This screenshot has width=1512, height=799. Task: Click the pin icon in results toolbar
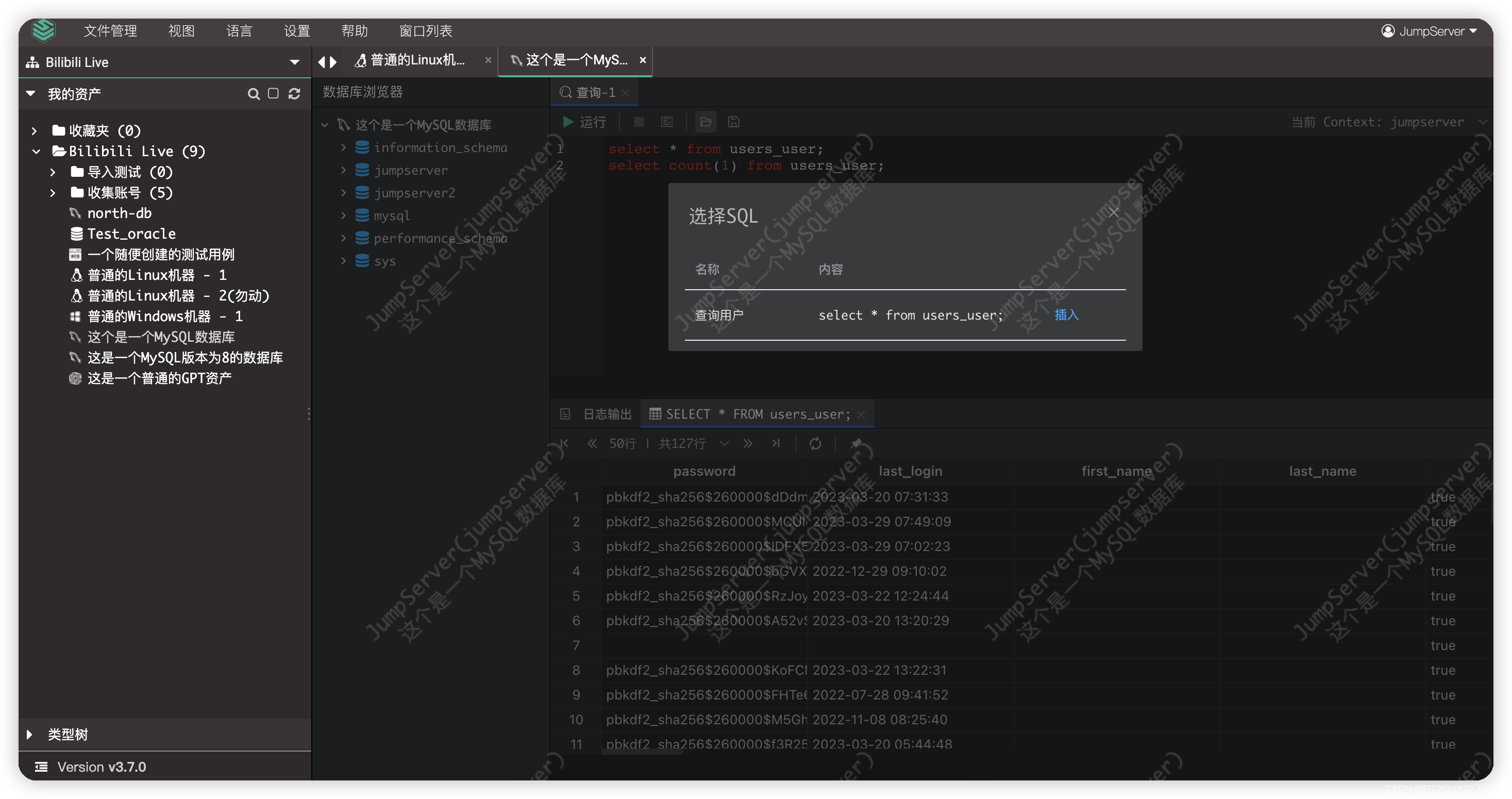856,444
